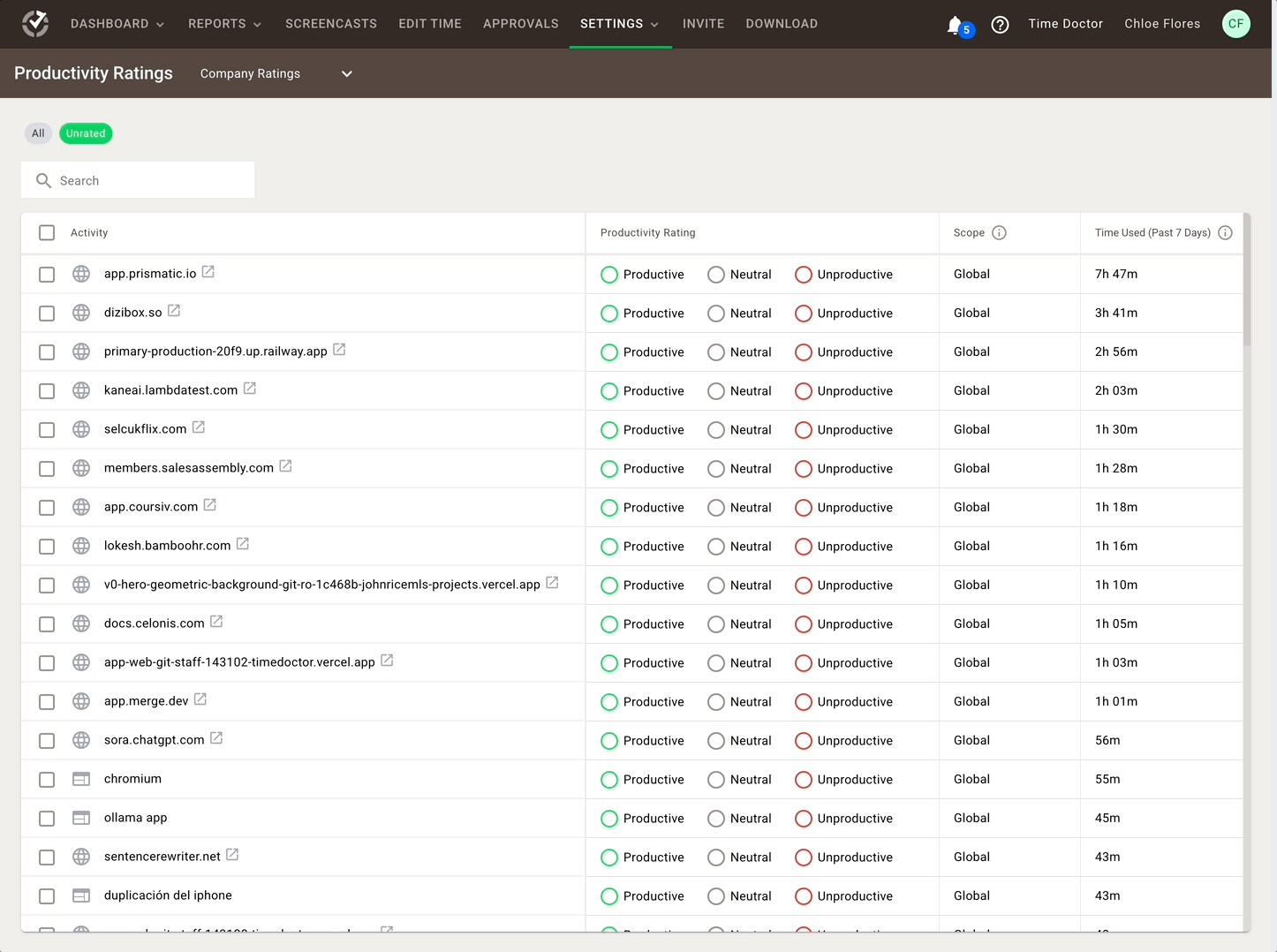Open the Company Ratings dropdown

coord(276,73)
